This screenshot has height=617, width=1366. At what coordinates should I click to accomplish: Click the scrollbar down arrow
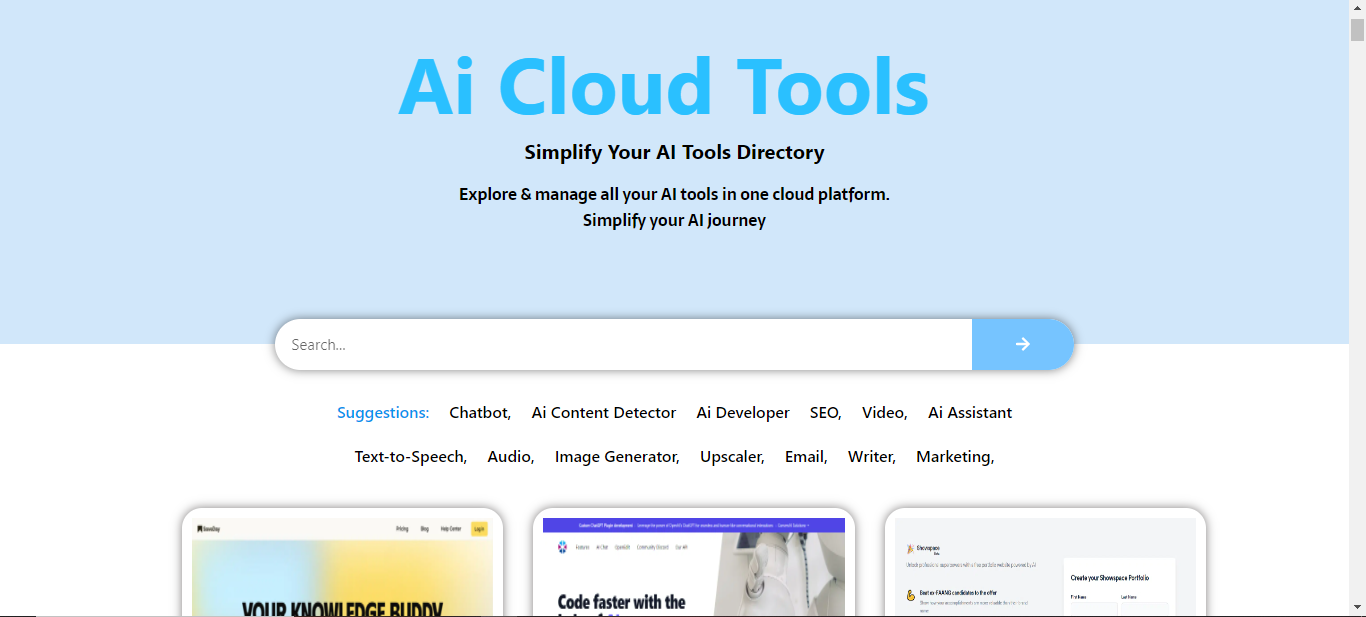(x=1357, y=607)
